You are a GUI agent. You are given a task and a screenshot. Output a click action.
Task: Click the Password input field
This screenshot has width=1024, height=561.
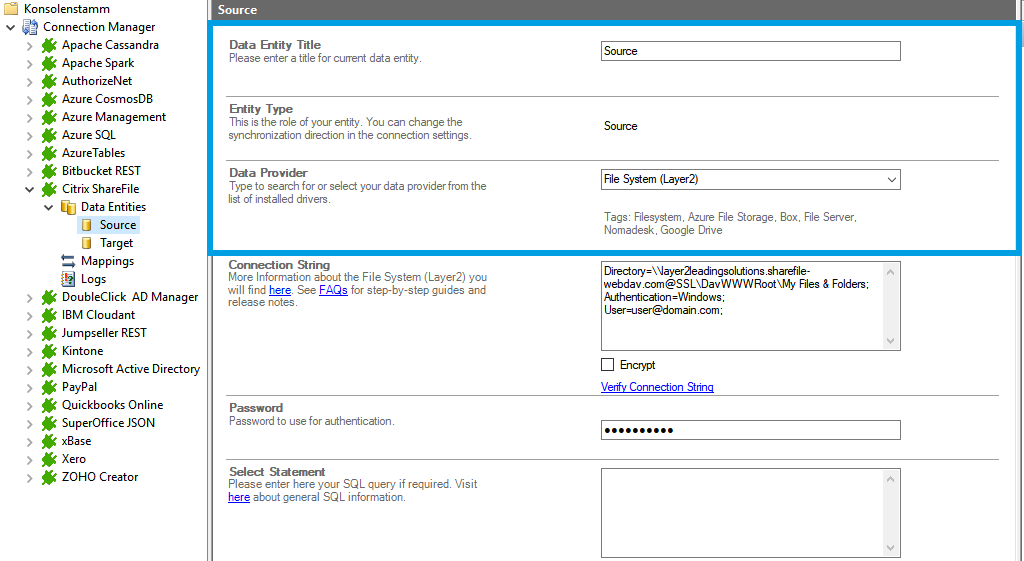(x=750, y=430)
